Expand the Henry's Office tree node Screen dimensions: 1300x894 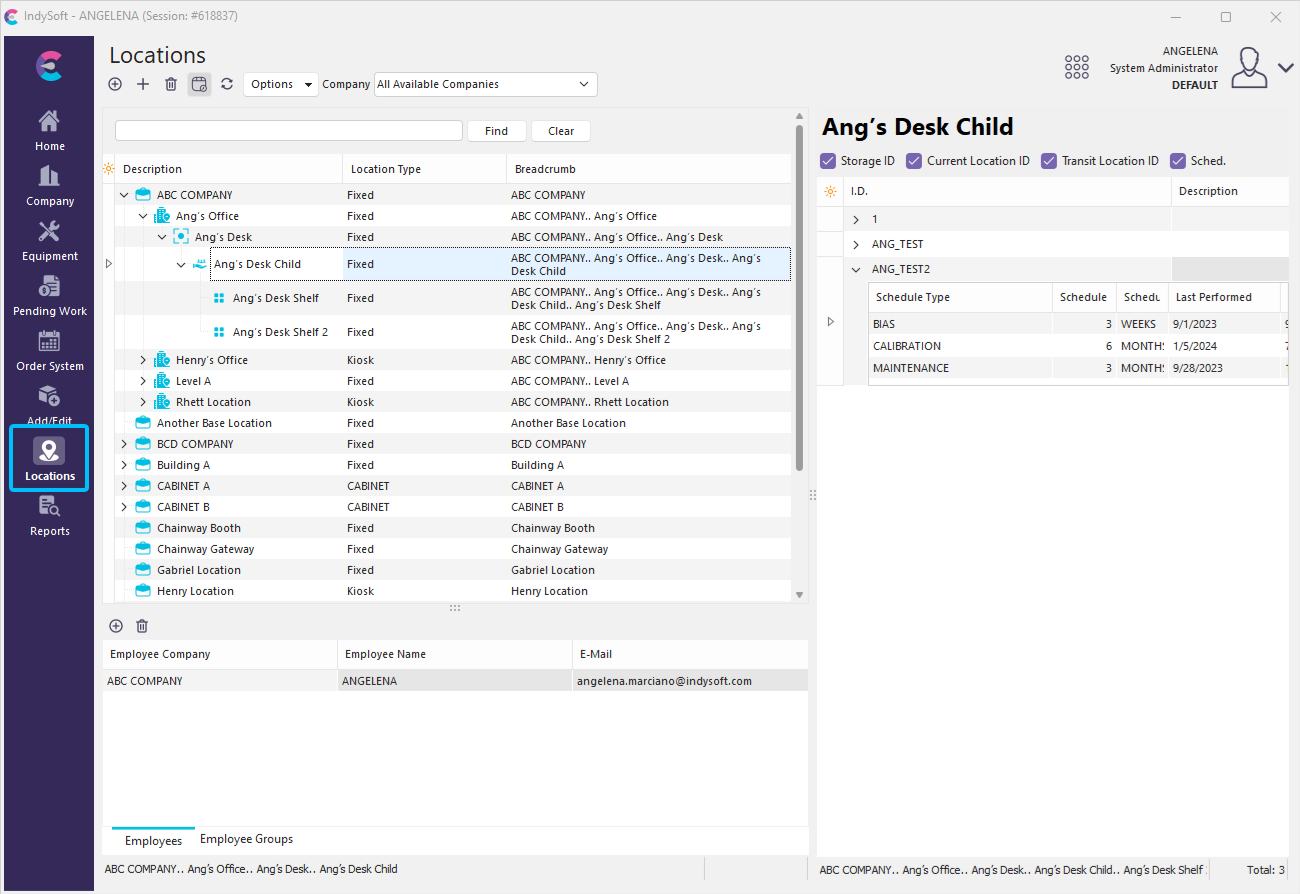[143, 360]
